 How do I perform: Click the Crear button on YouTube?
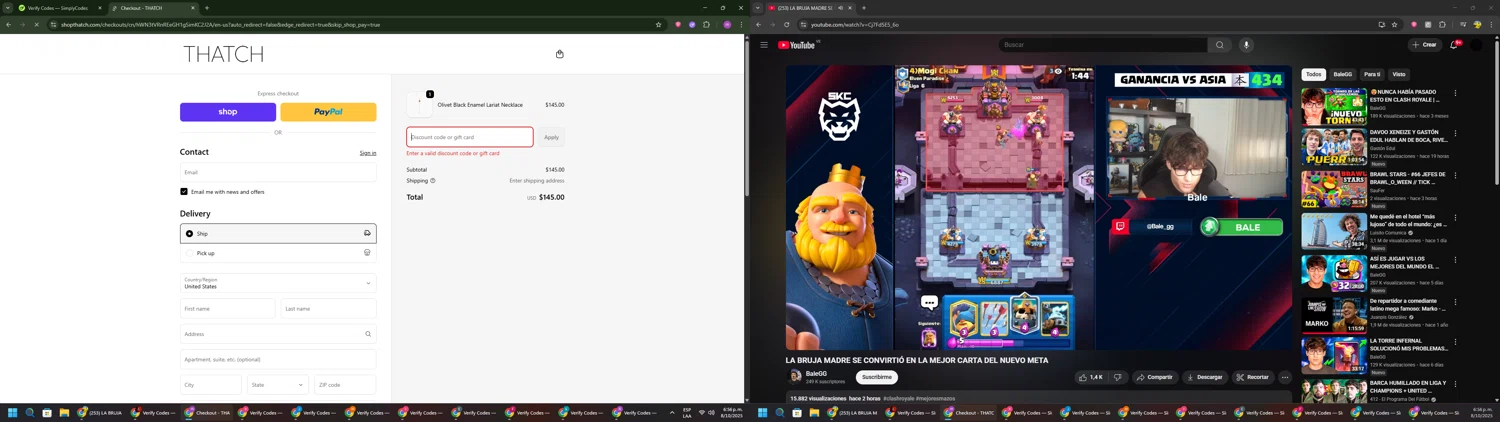1424,45
